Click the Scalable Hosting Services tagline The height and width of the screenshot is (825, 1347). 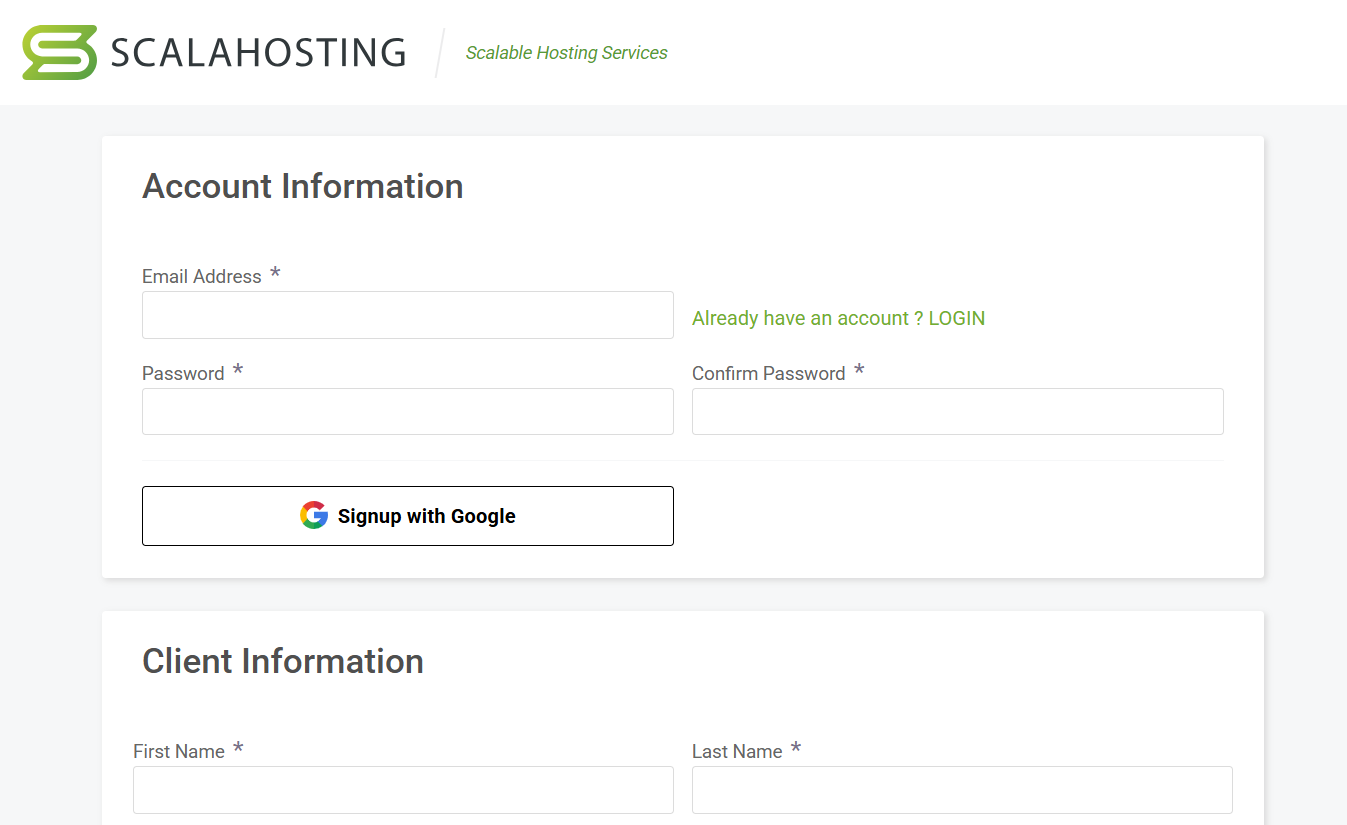(x=566, y=52)
